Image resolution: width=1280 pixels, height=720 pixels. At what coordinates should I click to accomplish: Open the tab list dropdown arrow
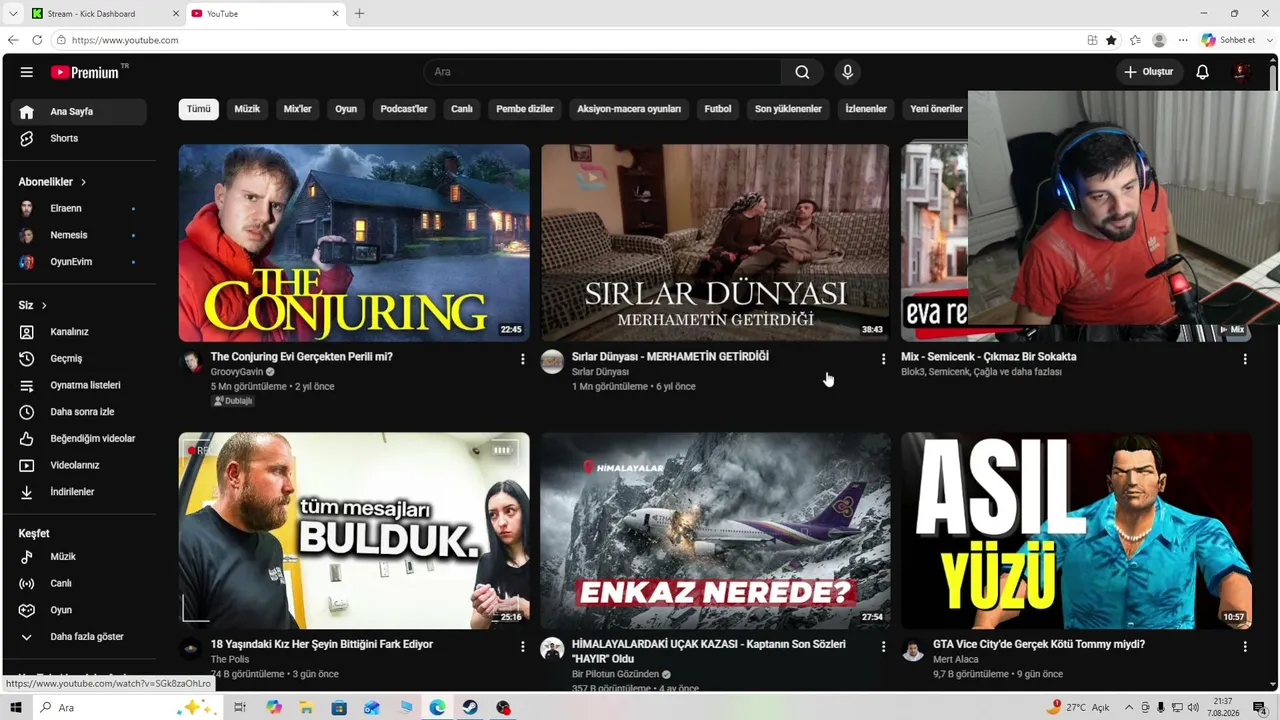[x=13, y=14]
